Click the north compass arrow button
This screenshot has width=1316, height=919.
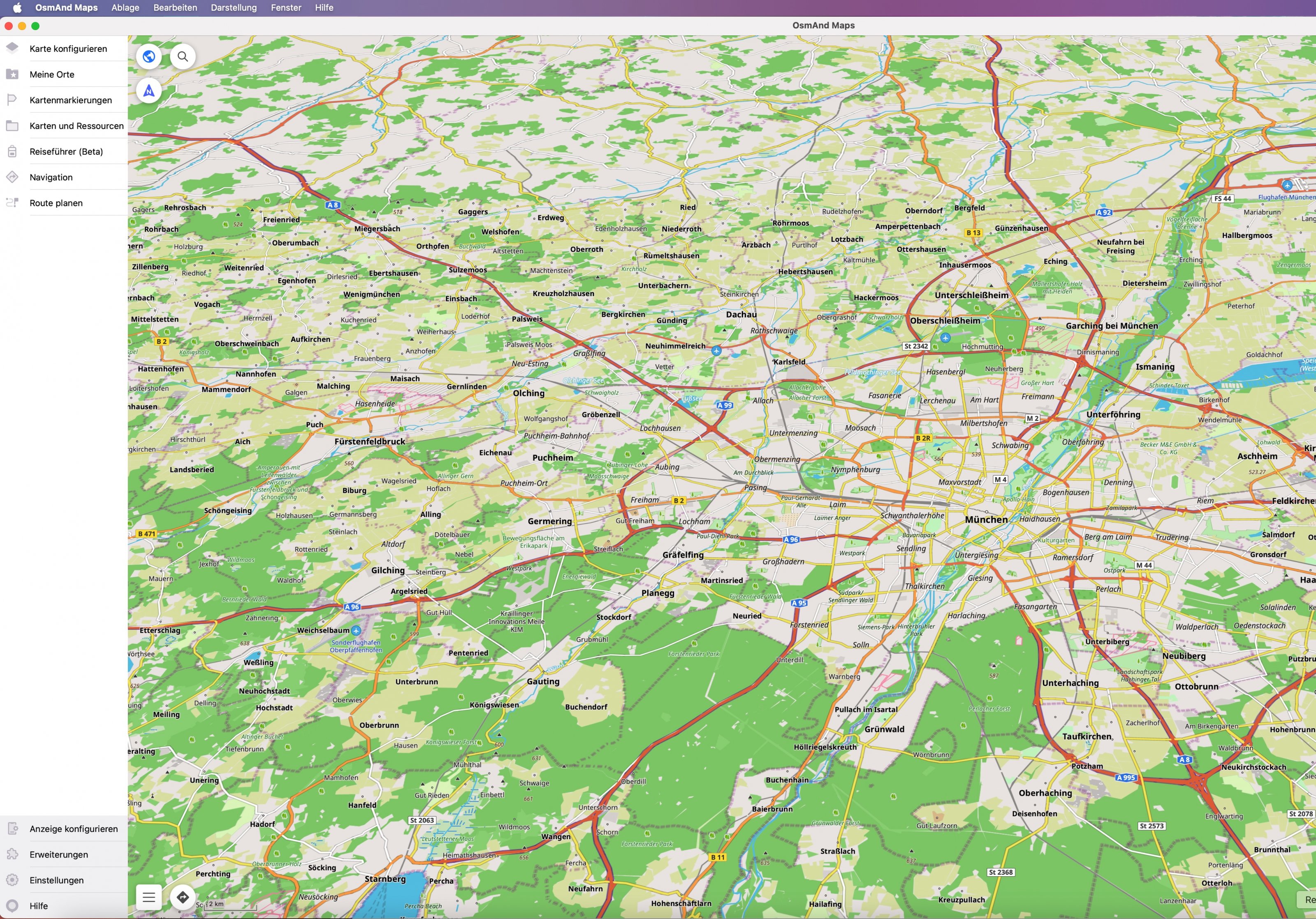(149, 91)
